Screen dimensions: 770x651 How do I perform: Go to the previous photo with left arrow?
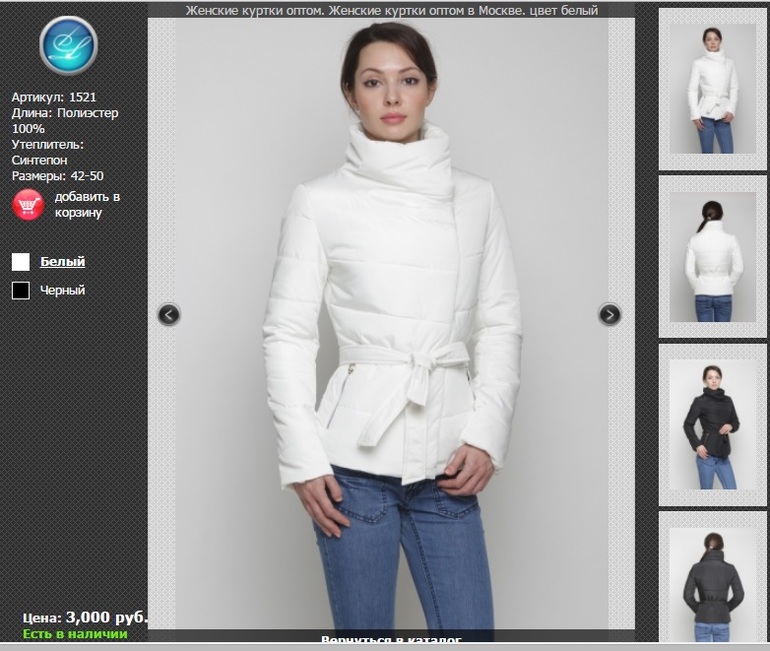click(x=169, y=315)
